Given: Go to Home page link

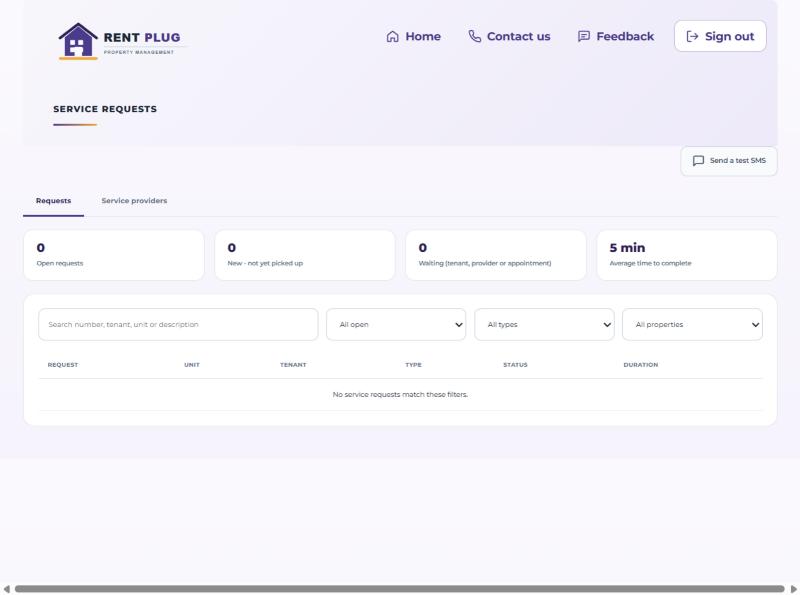Looking at the screenshot, I should pyautogui.click(x=414, y=36).
